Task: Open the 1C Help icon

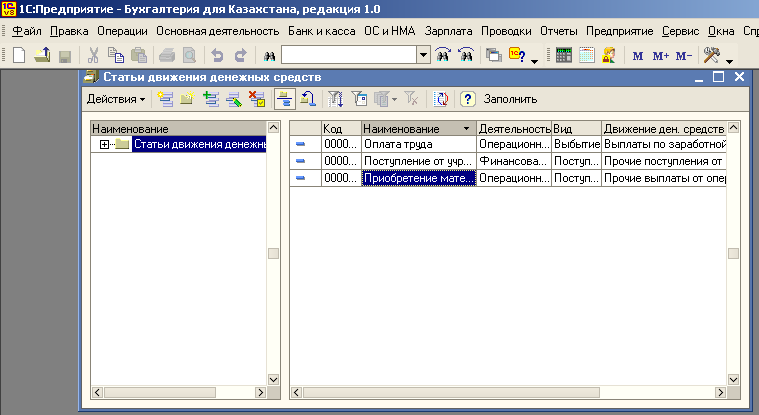Action: (x=517, y=55)
